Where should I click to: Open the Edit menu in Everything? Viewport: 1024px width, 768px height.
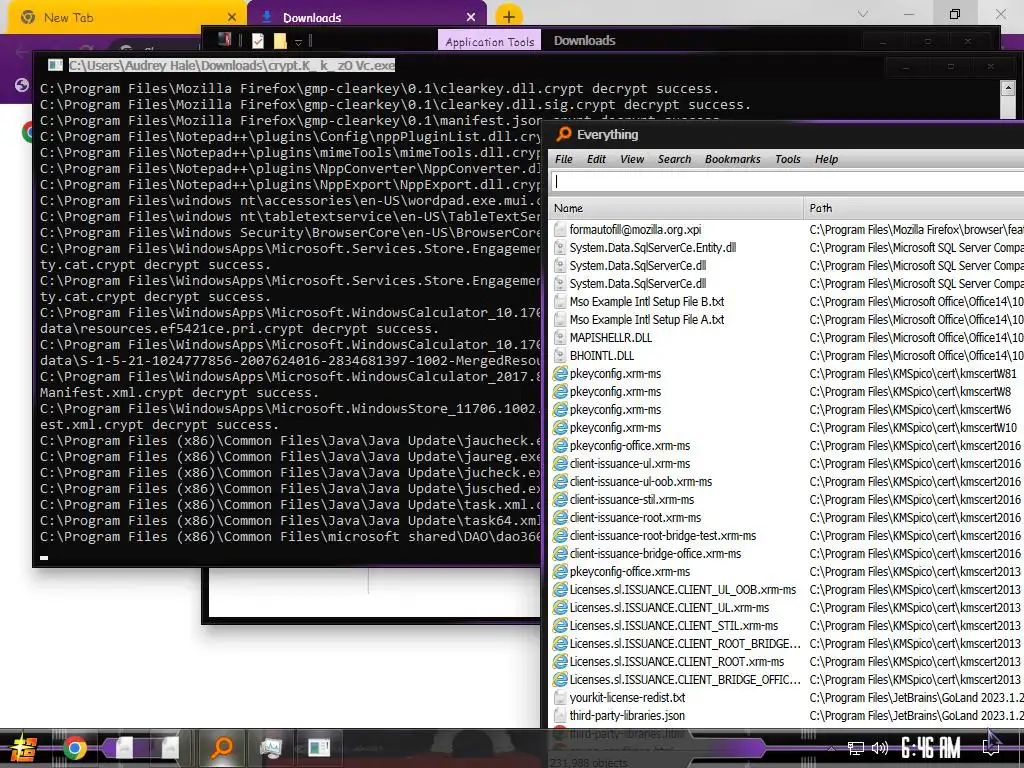coord(596,159)
